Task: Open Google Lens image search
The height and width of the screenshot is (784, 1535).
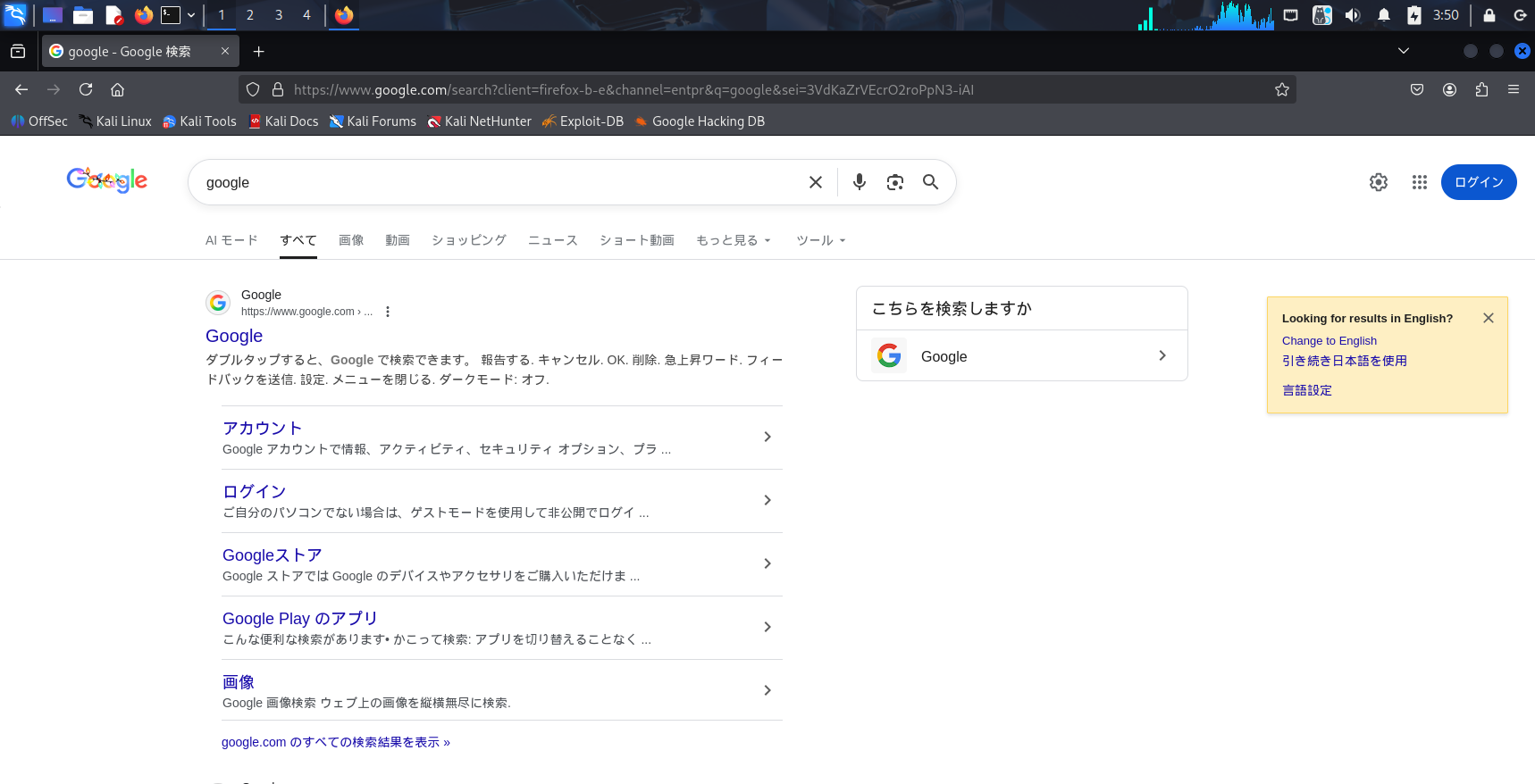Action: pos(894,182)
